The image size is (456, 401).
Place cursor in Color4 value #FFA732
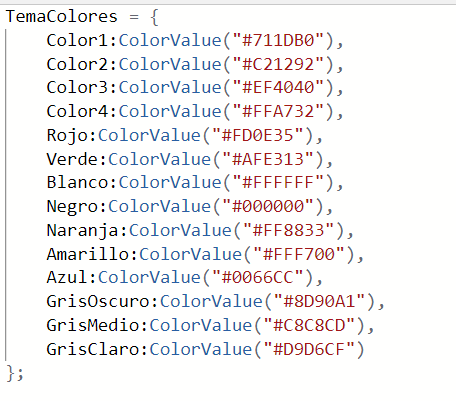click(278, 111)
